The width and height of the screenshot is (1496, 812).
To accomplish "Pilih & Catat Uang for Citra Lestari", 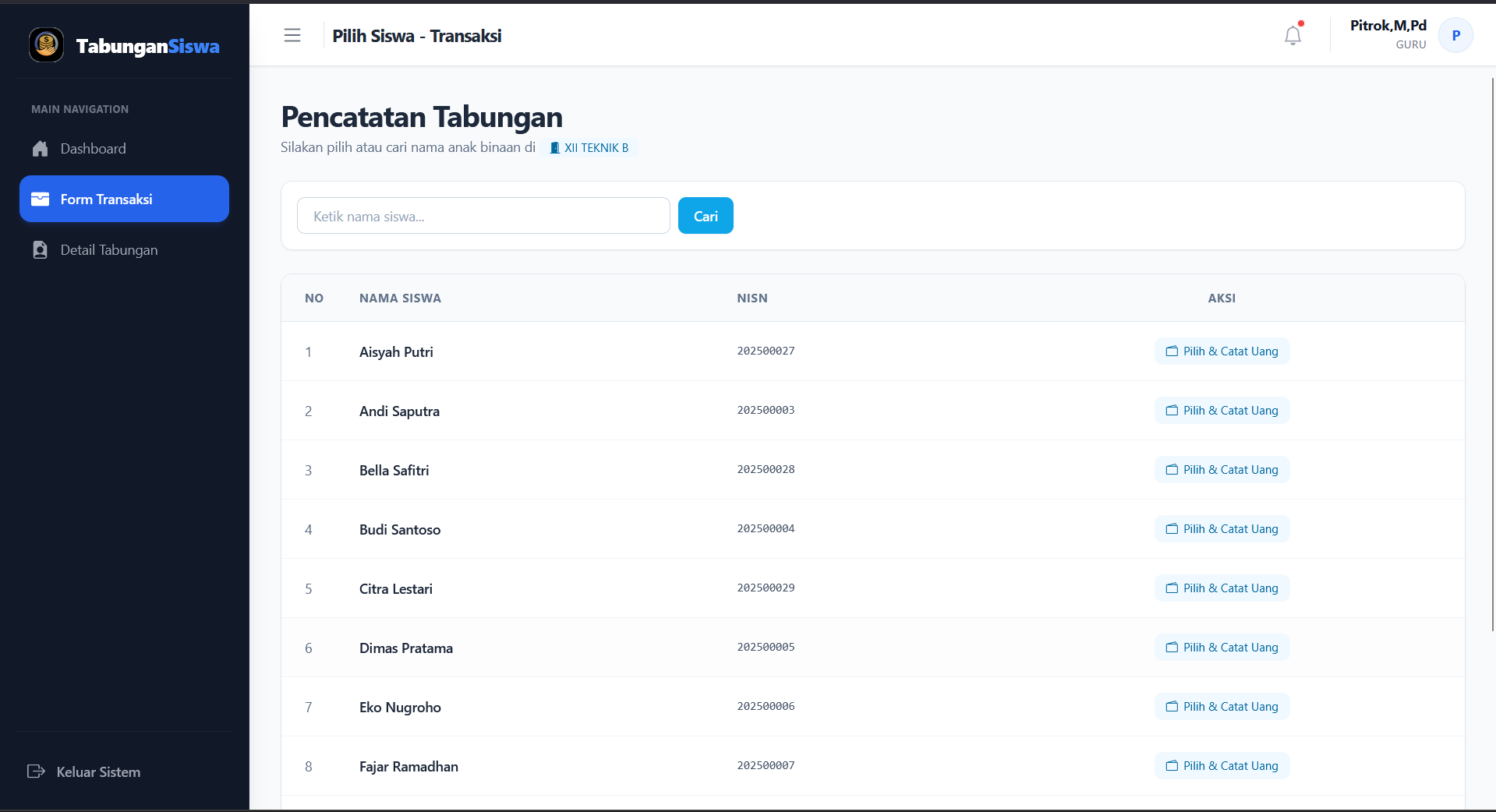I will (x=1222, y=588).
